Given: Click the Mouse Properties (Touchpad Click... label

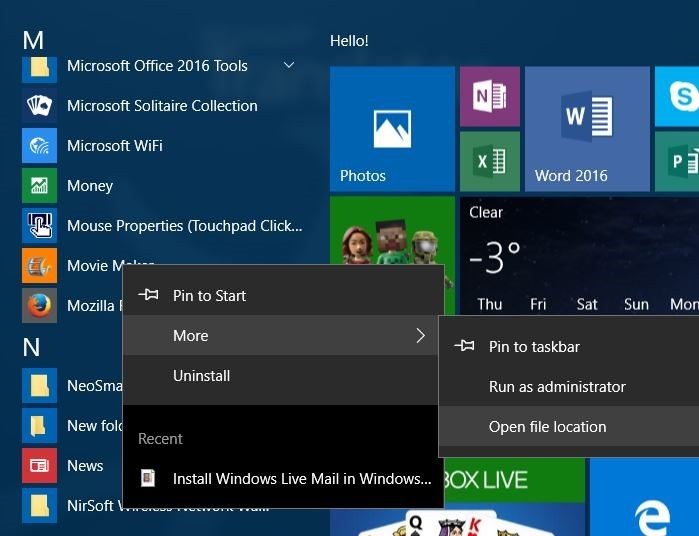Looking at the screenshot, I should (185, 226).
